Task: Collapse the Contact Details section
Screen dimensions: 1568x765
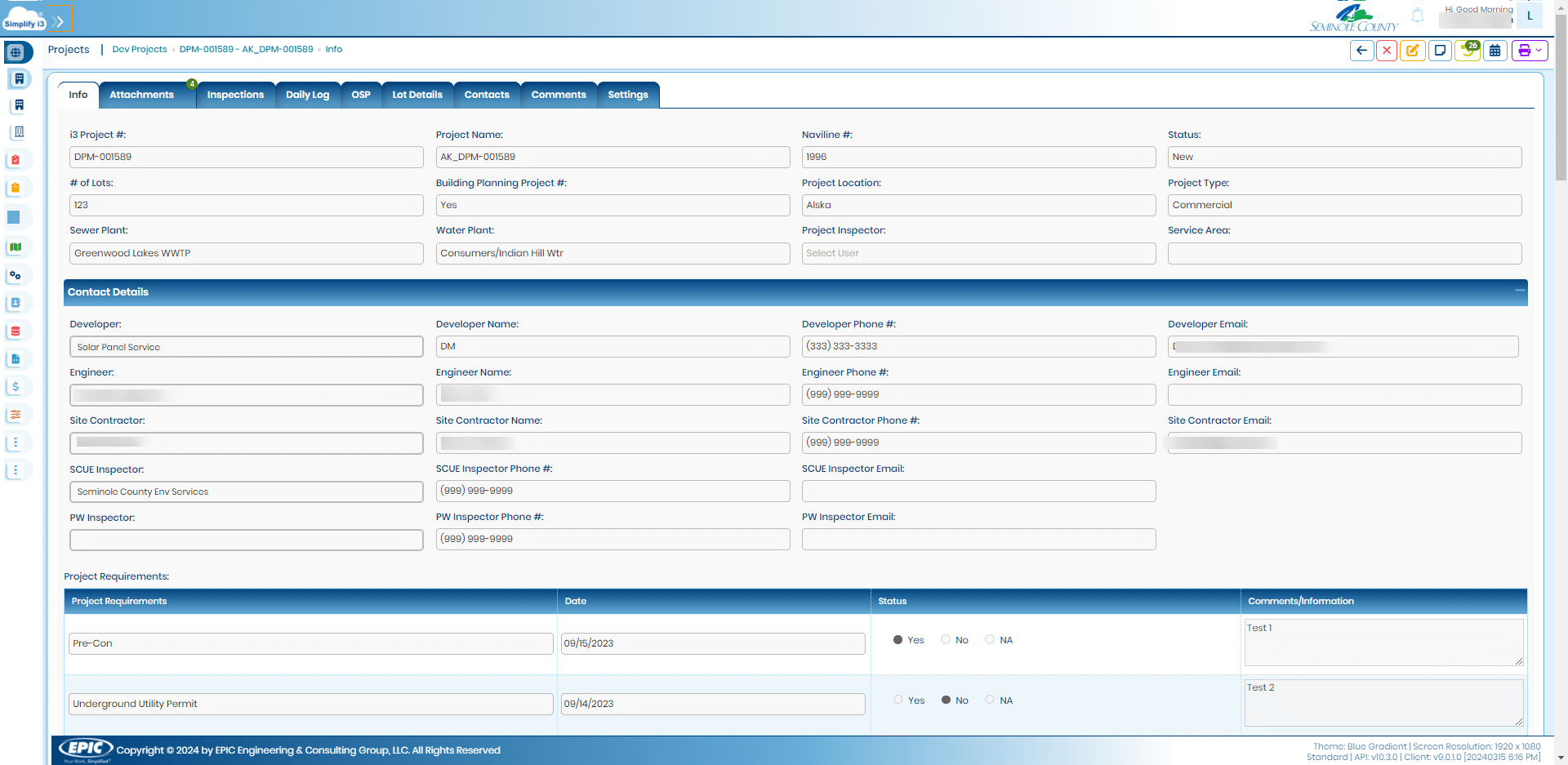Action: (1519, 291)
